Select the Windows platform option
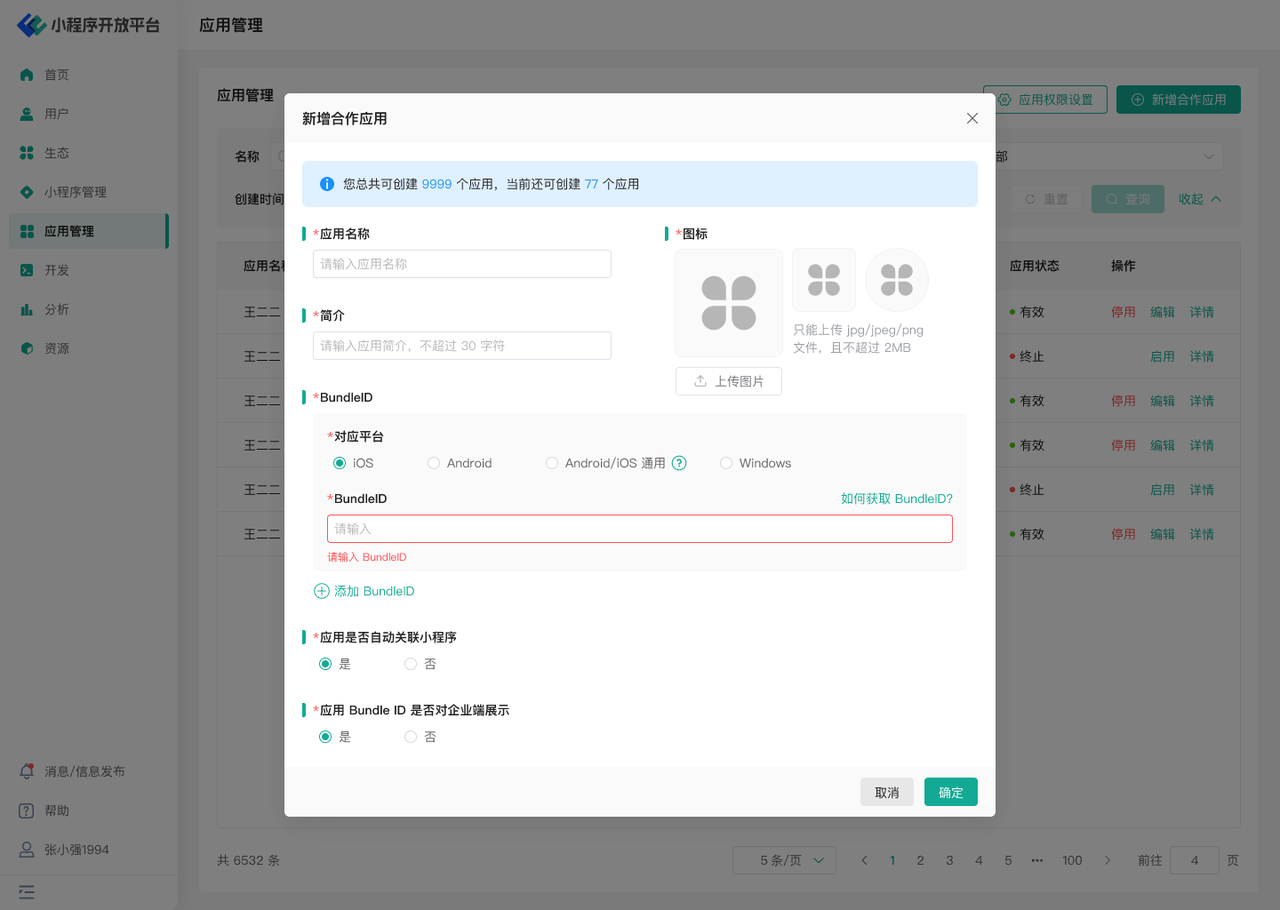Screen dimensions: 1280x910 [x=726, y=463]
